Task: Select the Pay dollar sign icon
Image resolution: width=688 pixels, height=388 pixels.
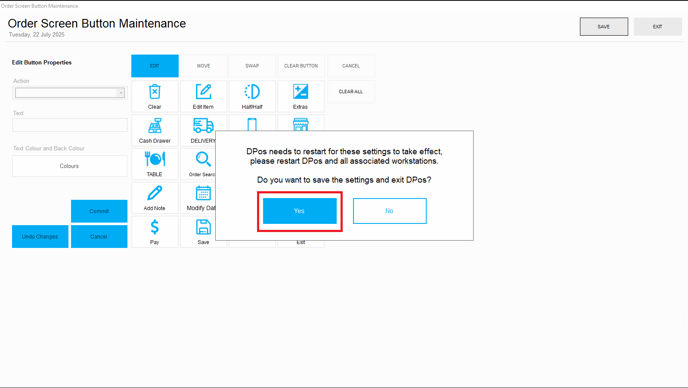Action: [154, 227]
